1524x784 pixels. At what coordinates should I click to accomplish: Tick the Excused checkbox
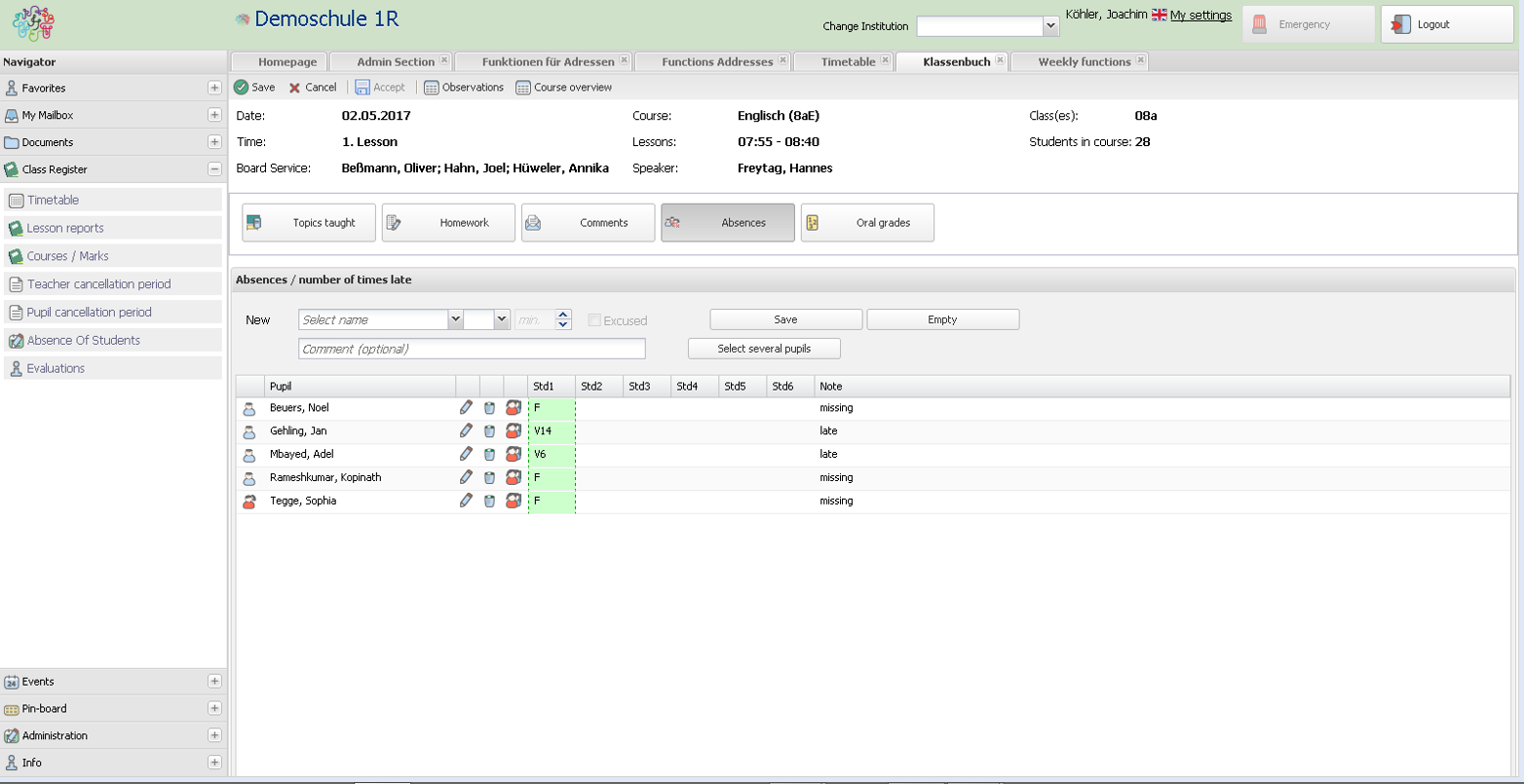(x=594, y=320)
